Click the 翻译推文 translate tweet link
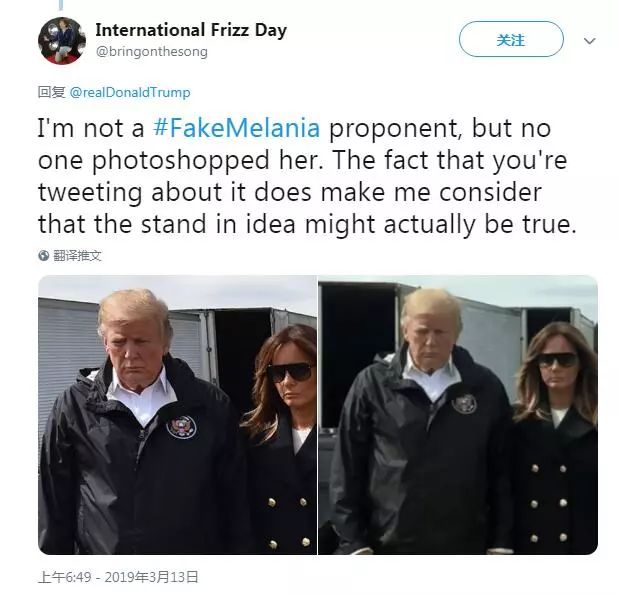618x595 pixels. [x=77, y=256]
